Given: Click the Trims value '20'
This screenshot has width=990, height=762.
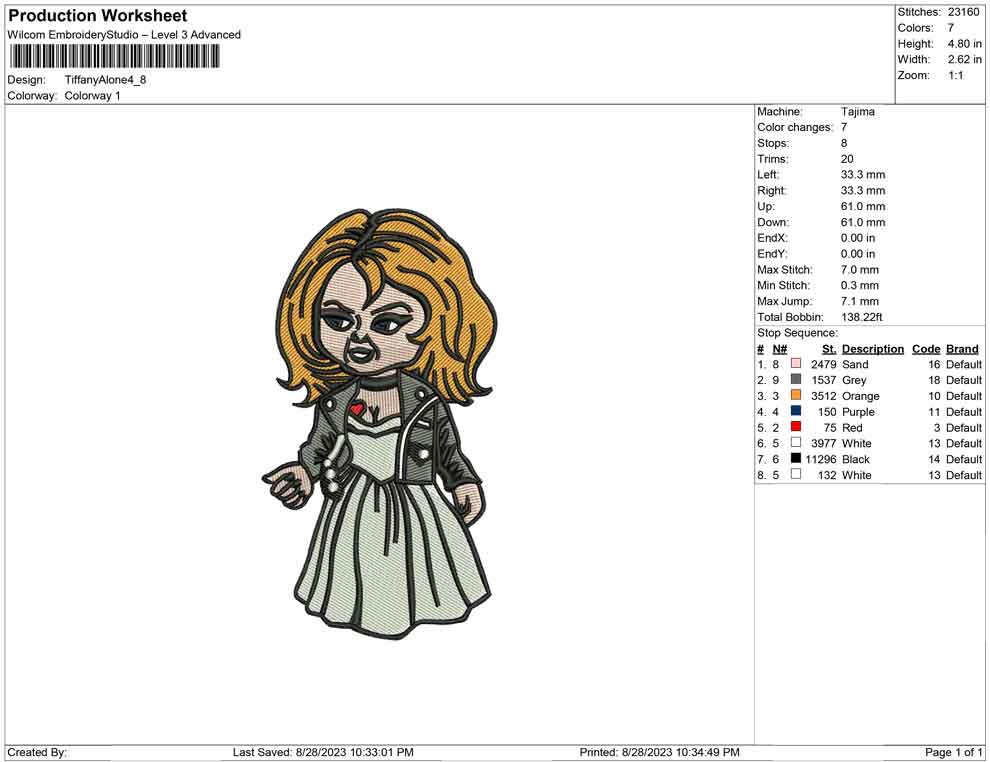Looking at the screenshot, I should click(847, 159).
